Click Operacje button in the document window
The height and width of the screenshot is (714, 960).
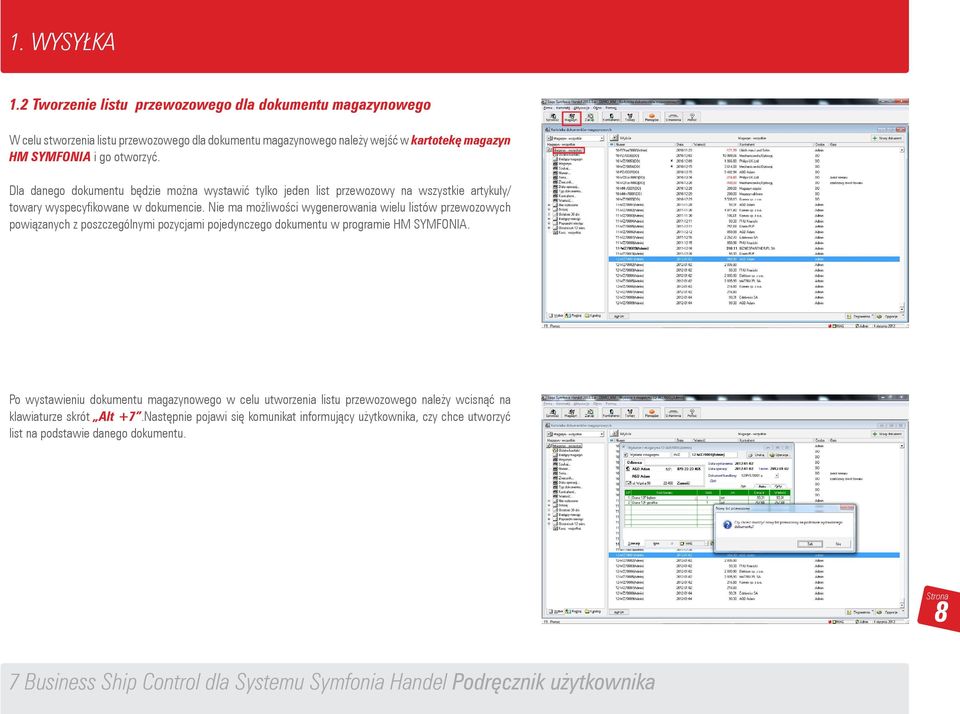pyautogui.click(x=780, y=455)
